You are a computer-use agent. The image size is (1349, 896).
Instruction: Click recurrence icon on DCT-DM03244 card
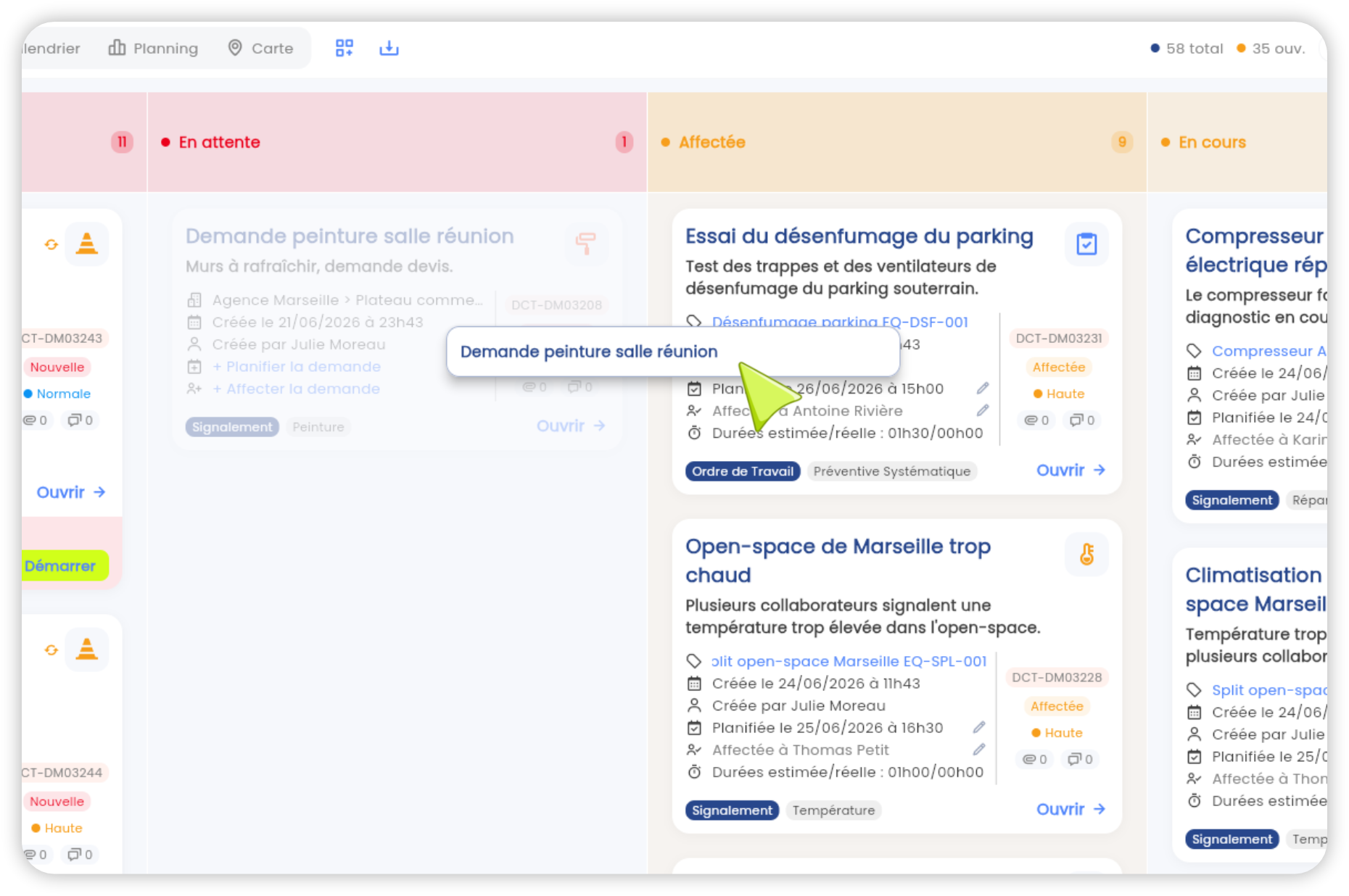(x=51, y=650)
